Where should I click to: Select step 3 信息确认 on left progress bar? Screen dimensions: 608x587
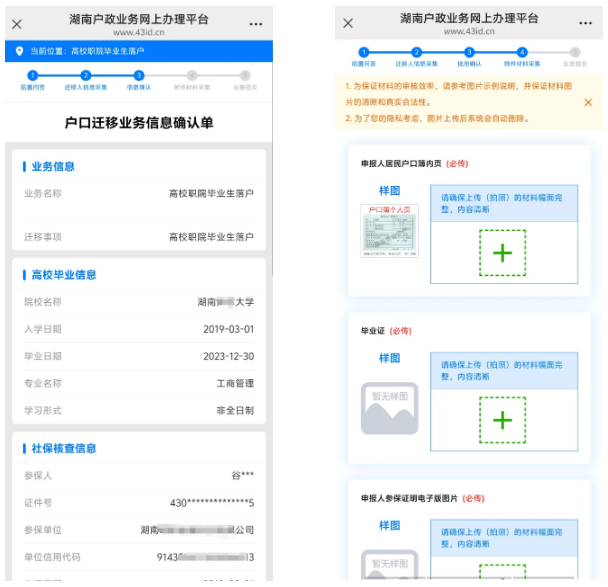(x=139, y=75)
